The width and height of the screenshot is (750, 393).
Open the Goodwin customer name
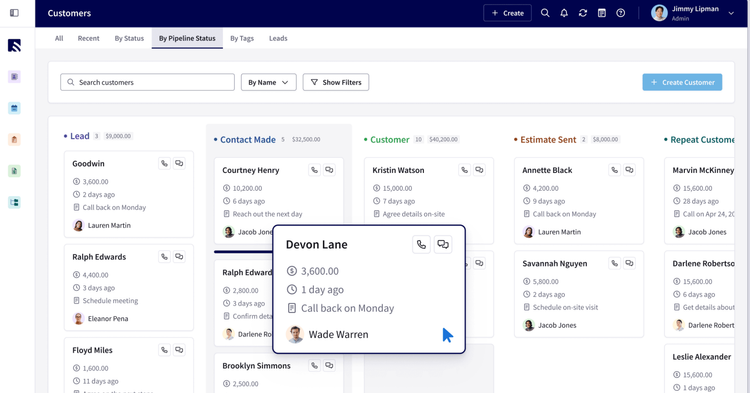pos(88,164)
